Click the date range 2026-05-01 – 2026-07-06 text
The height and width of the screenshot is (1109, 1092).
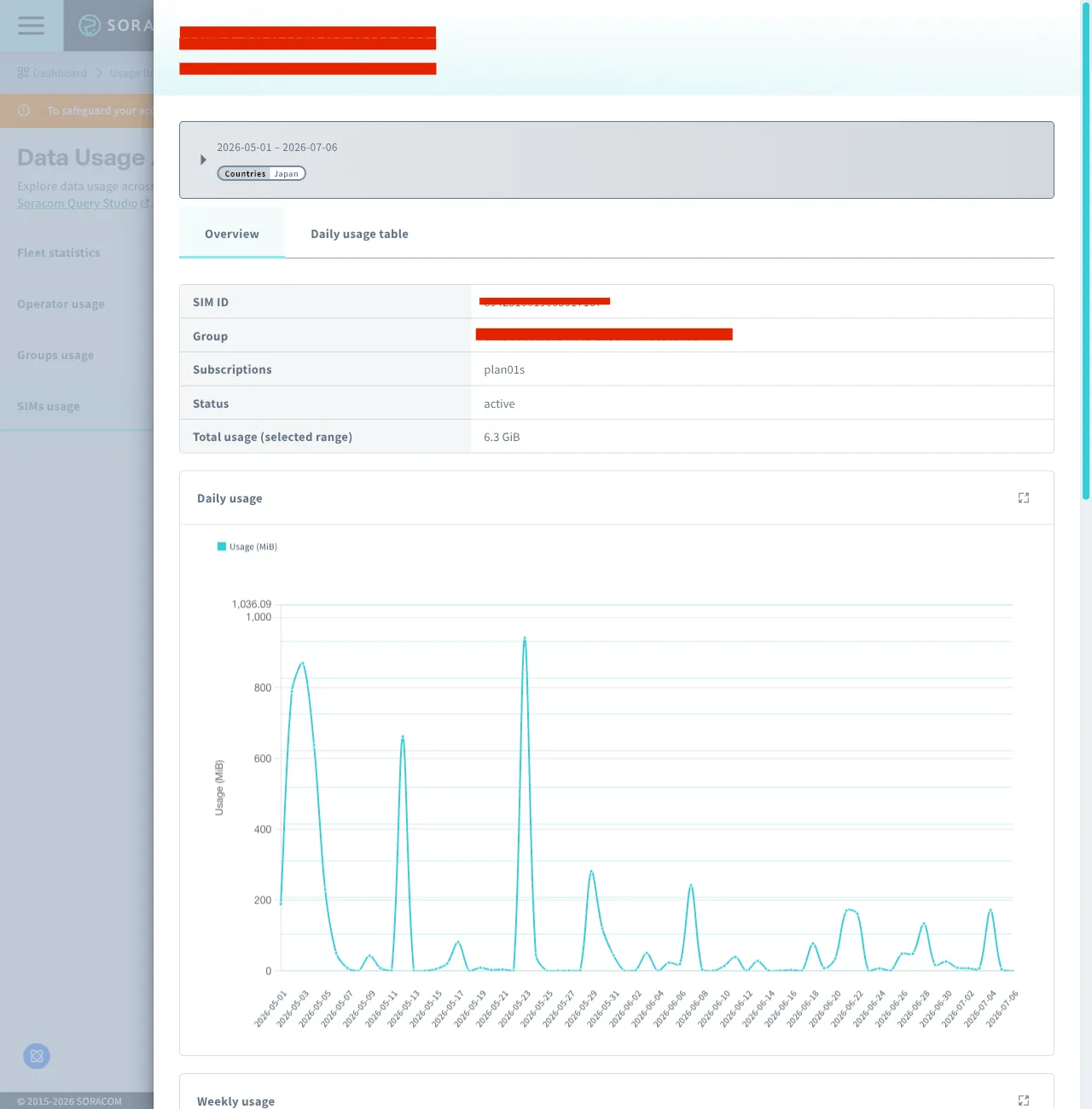pos(277,148)
